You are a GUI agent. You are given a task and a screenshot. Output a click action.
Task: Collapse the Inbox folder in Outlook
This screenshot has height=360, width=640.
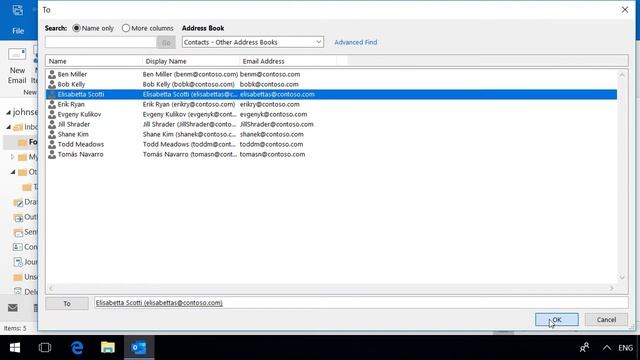click(x=8, y=127)
